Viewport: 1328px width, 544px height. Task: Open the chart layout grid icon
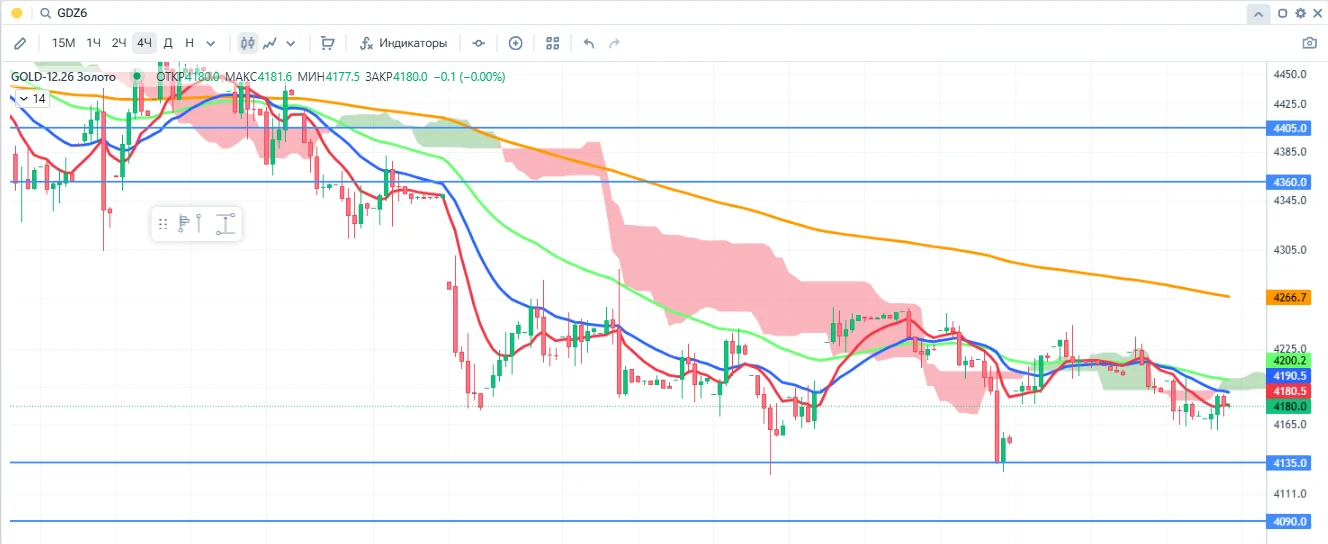click(553, 43)
